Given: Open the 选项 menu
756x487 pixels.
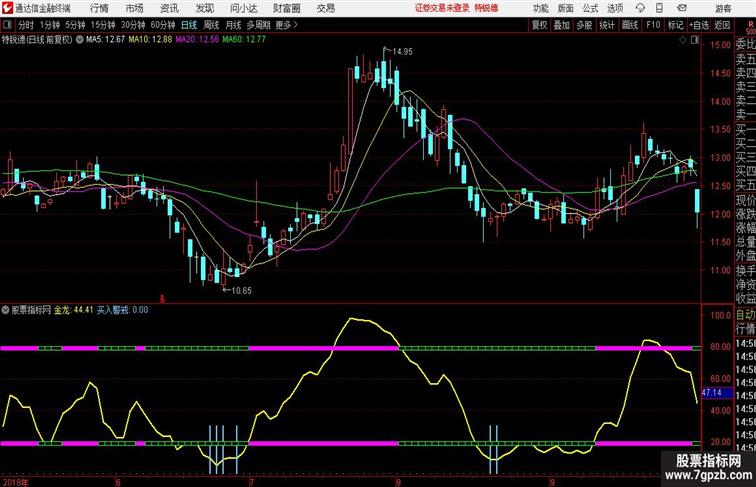Looking at the screenshot, I should coord(615,8).
